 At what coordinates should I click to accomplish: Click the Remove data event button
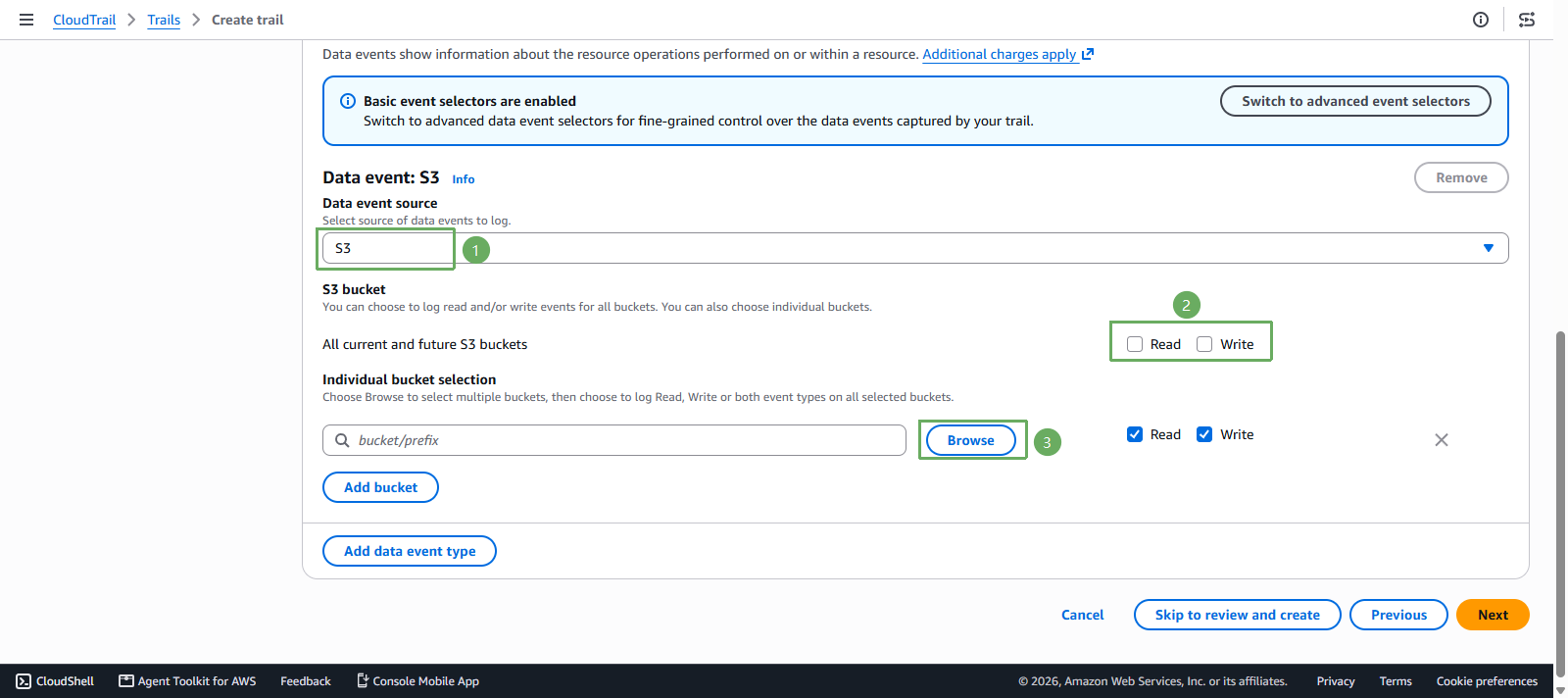[1461, 177]
